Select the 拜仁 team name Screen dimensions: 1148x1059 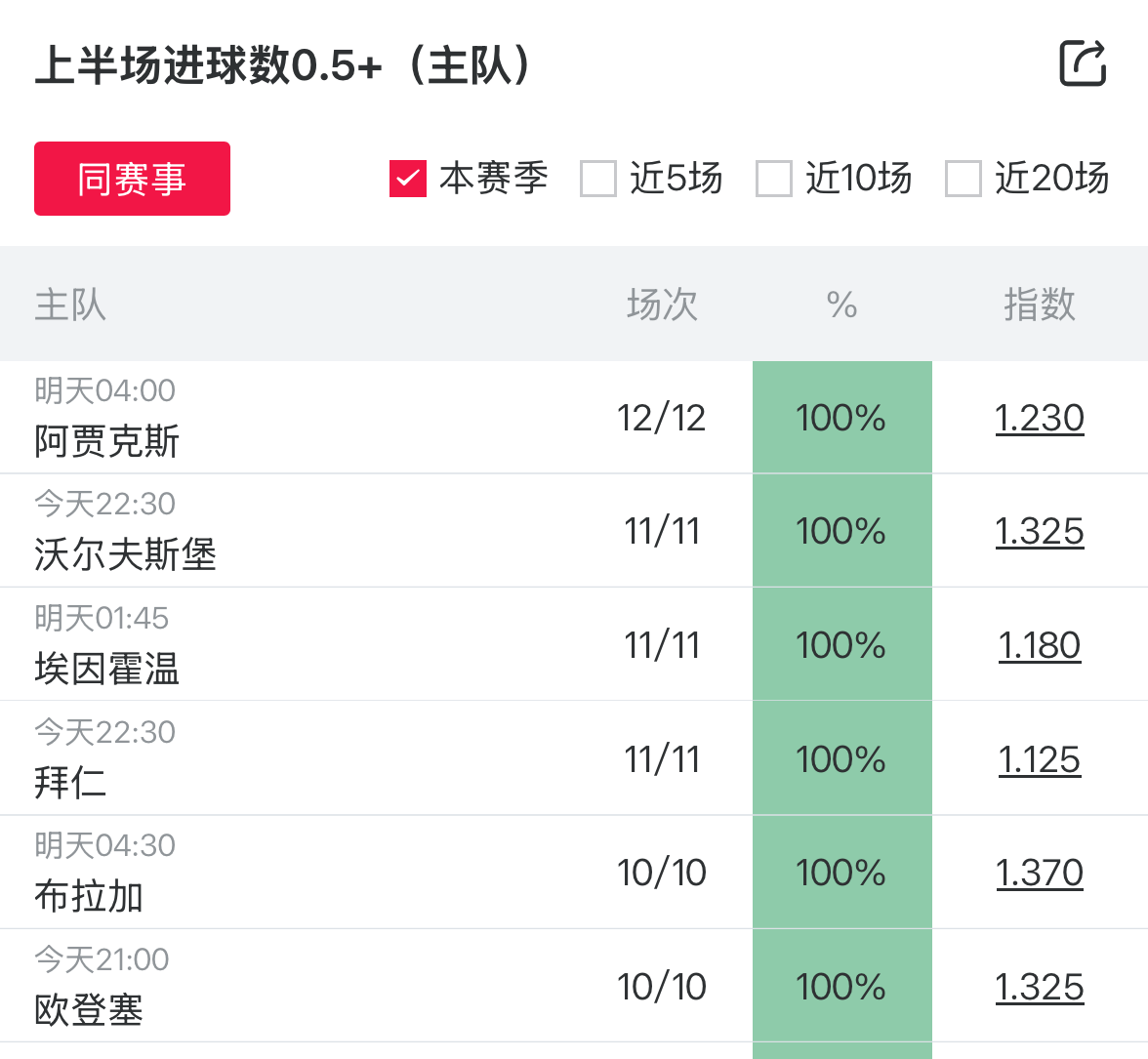pyautogui.click(x=70, y=783)
